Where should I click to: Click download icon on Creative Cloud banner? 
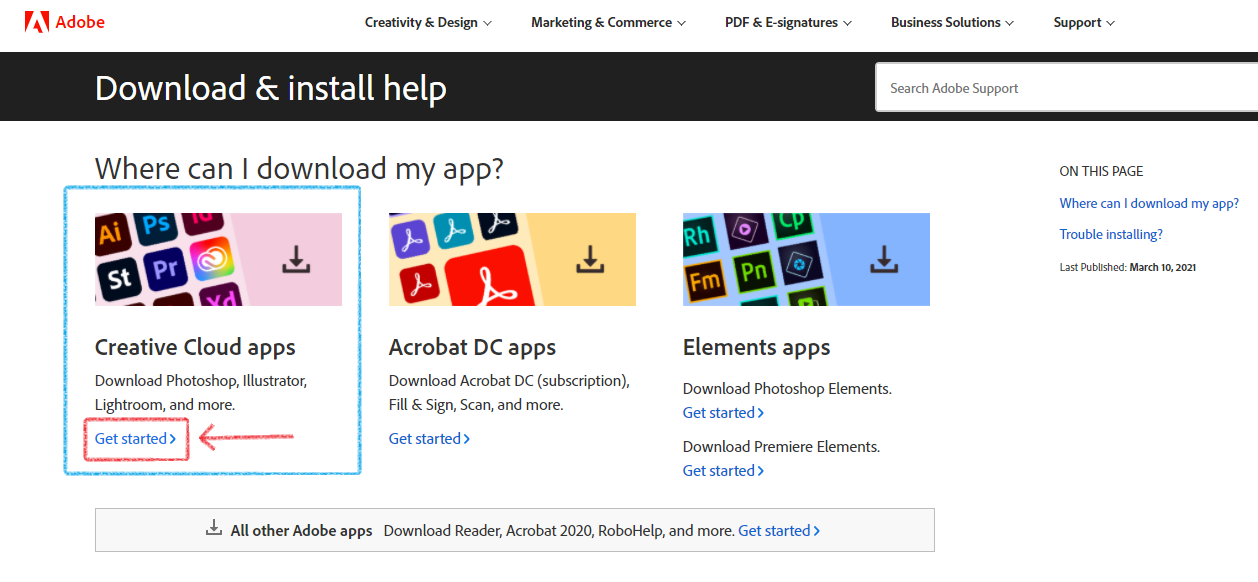(x=296, y=259)
